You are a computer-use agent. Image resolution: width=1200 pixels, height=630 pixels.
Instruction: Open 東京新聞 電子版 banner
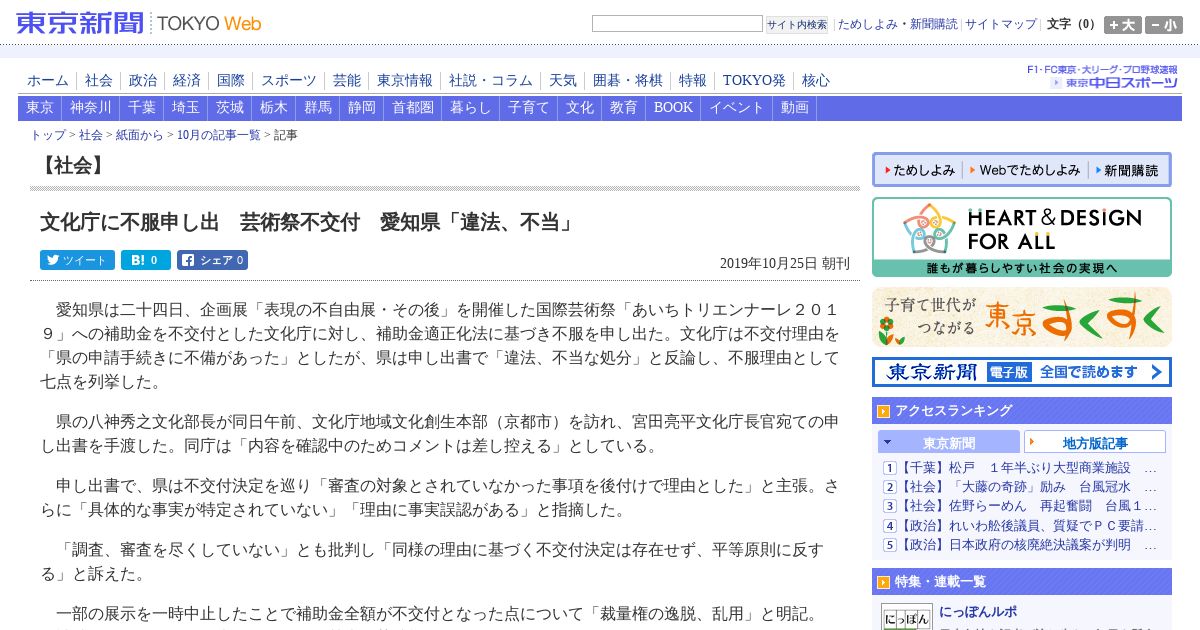click(x=1021, y=372)
